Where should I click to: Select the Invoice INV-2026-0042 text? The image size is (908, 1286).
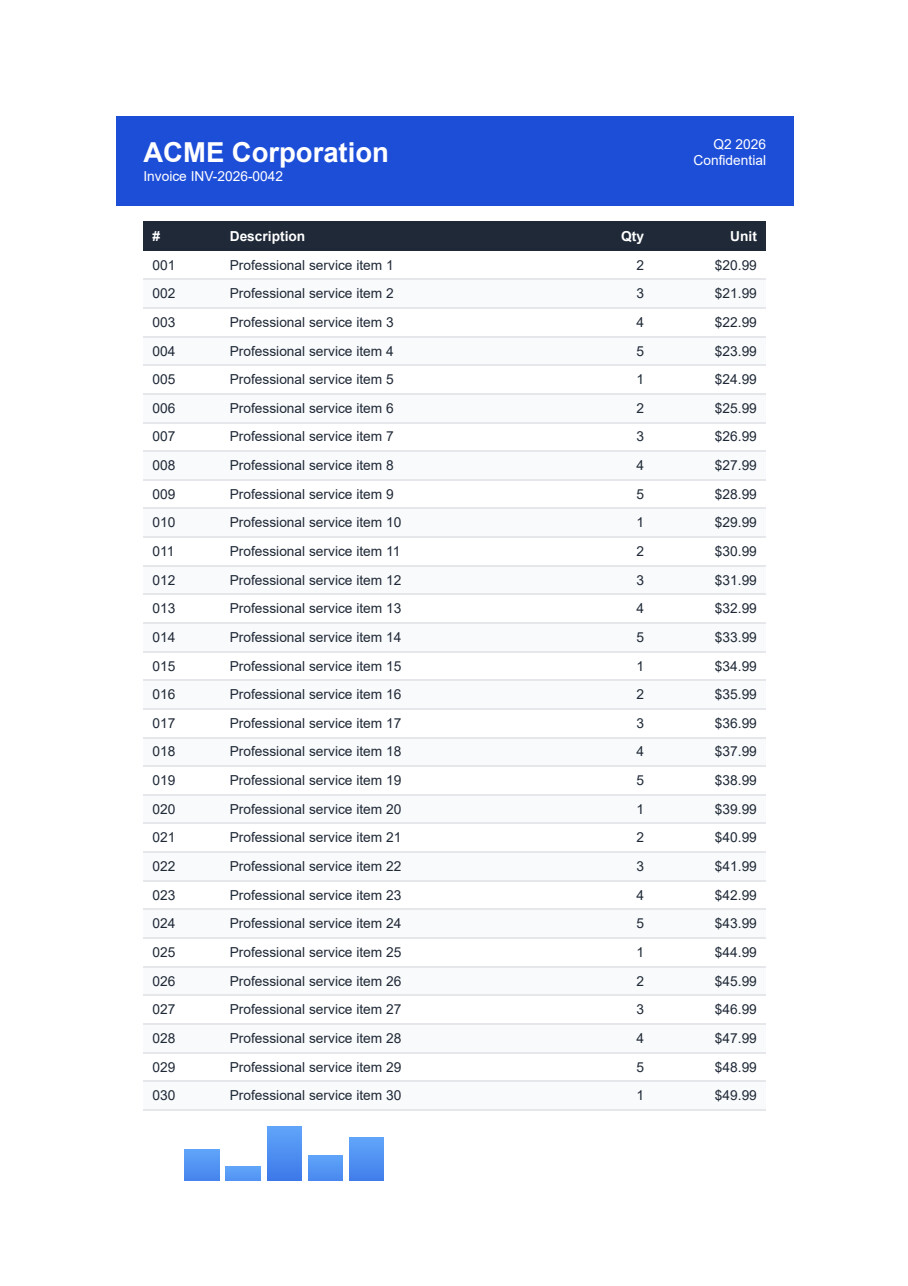(213, 177)
